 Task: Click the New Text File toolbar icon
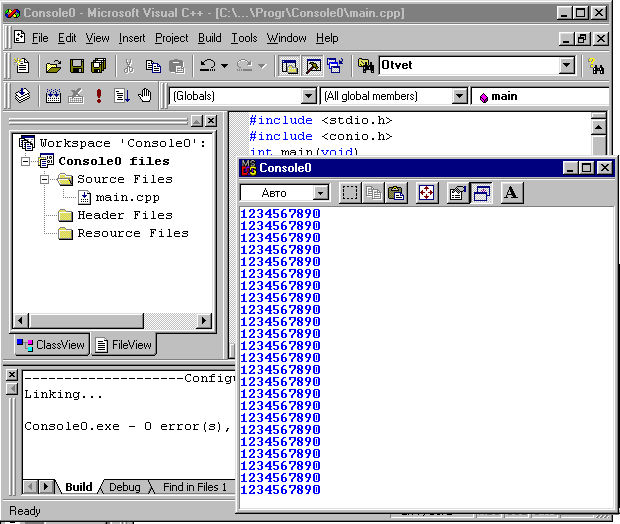[22, 66]
